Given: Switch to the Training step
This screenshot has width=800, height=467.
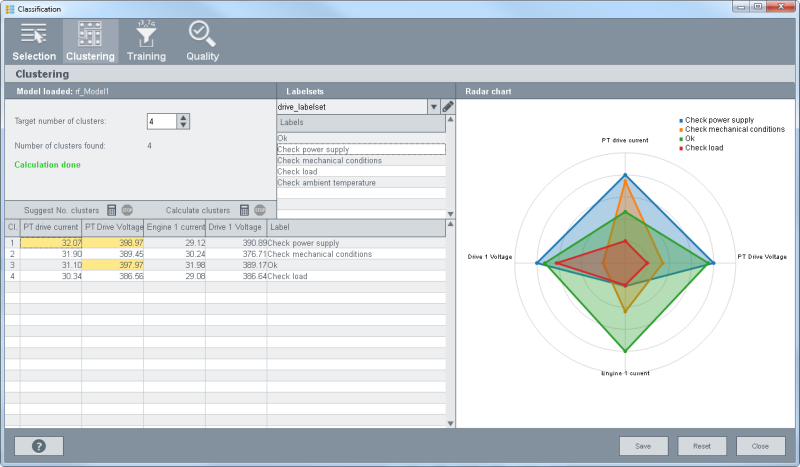Looking at the screenshot, I should tap(146, 41).
